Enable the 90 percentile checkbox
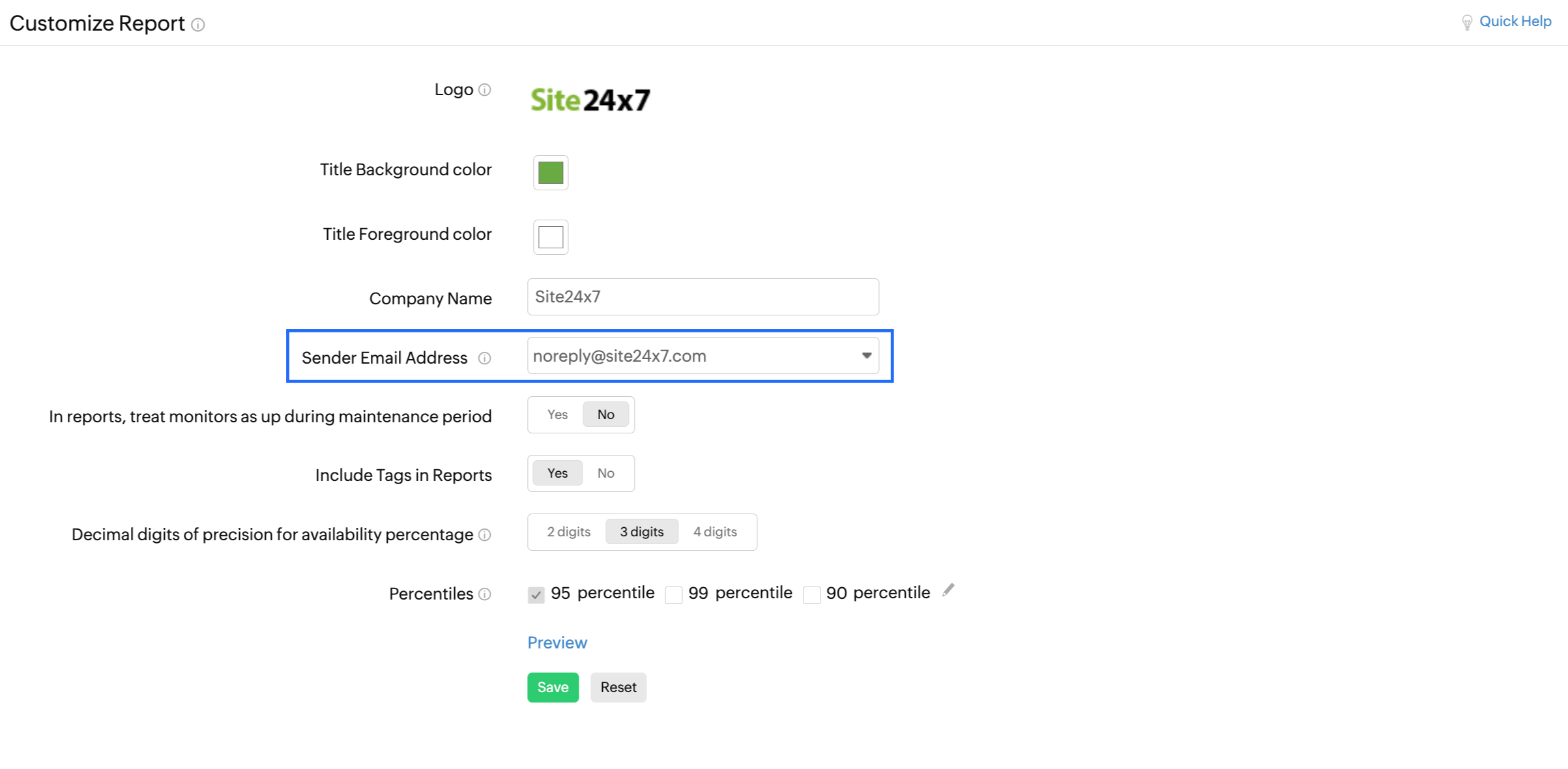Screen dimensions: 1568x769 click(x=811, y=594)
